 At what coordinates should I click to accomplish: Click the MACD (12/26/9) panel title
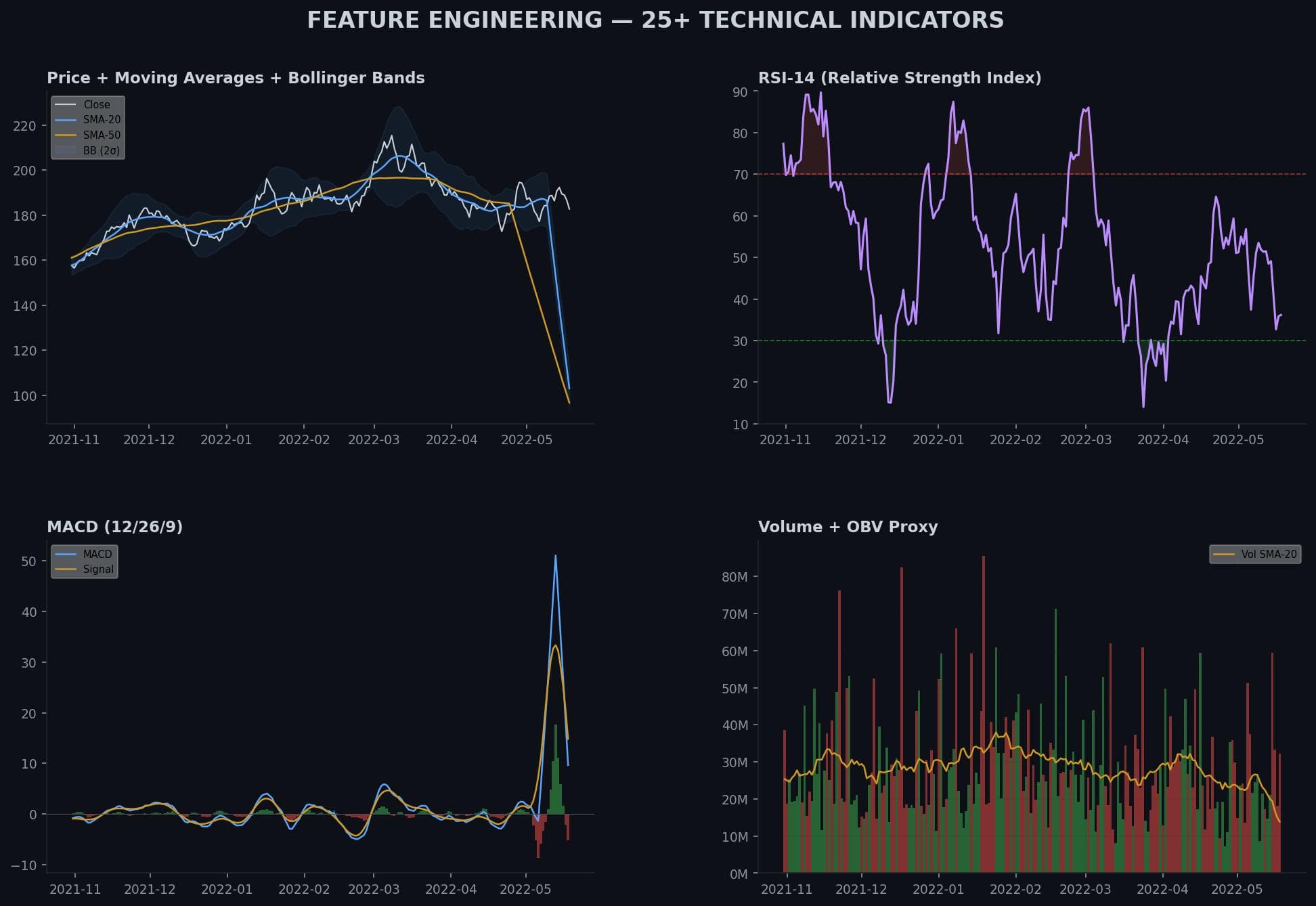115,526
